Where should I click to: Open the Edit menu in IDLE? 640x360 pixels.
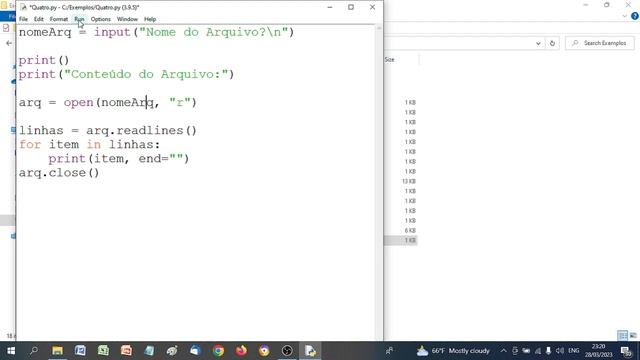tap(38, 19)
